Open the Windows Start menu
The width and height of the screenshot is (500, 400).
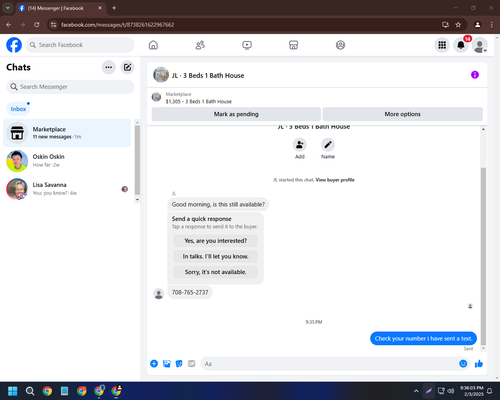(x=13, y=391)
